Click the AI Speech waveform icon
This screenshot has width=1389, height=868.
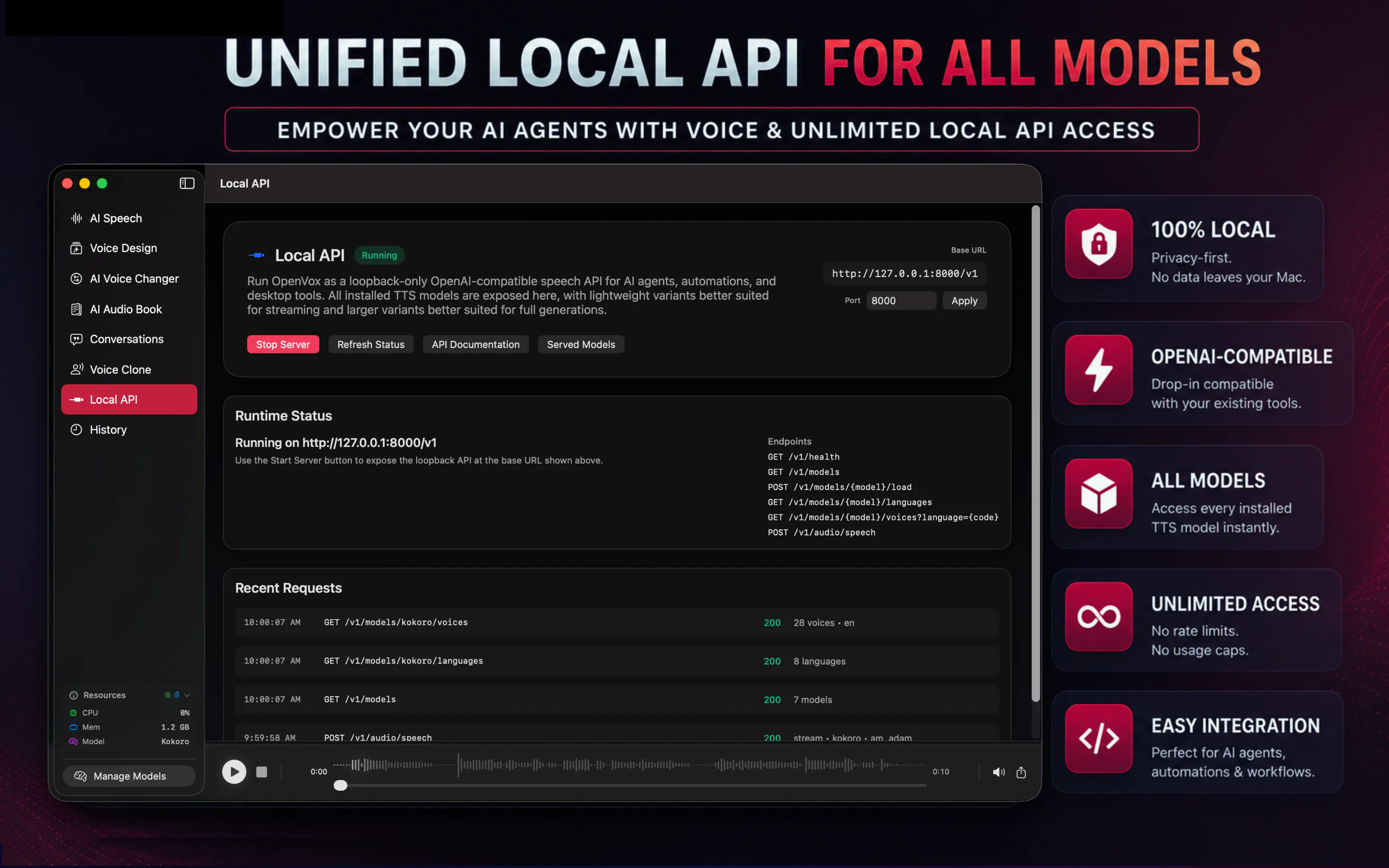click(x=76, y=218)
